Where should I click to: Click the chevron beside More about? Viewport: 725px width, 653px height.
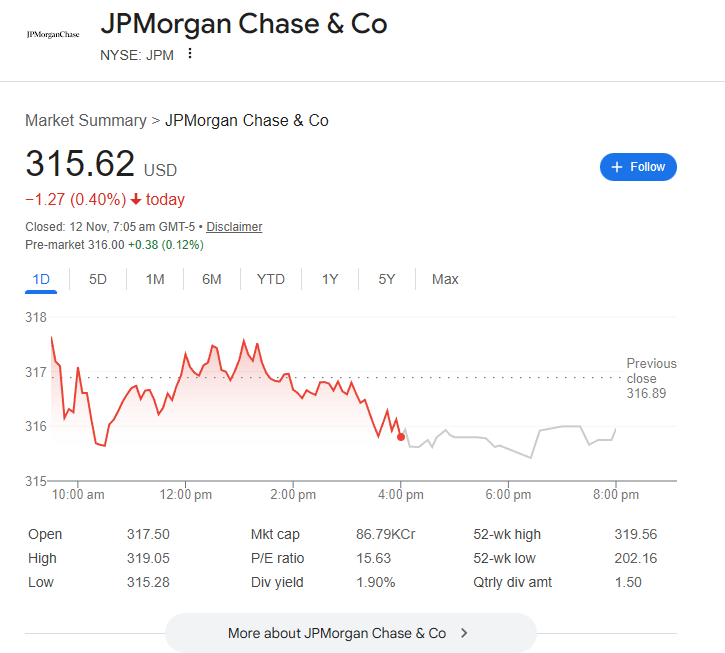pos(464,633)
